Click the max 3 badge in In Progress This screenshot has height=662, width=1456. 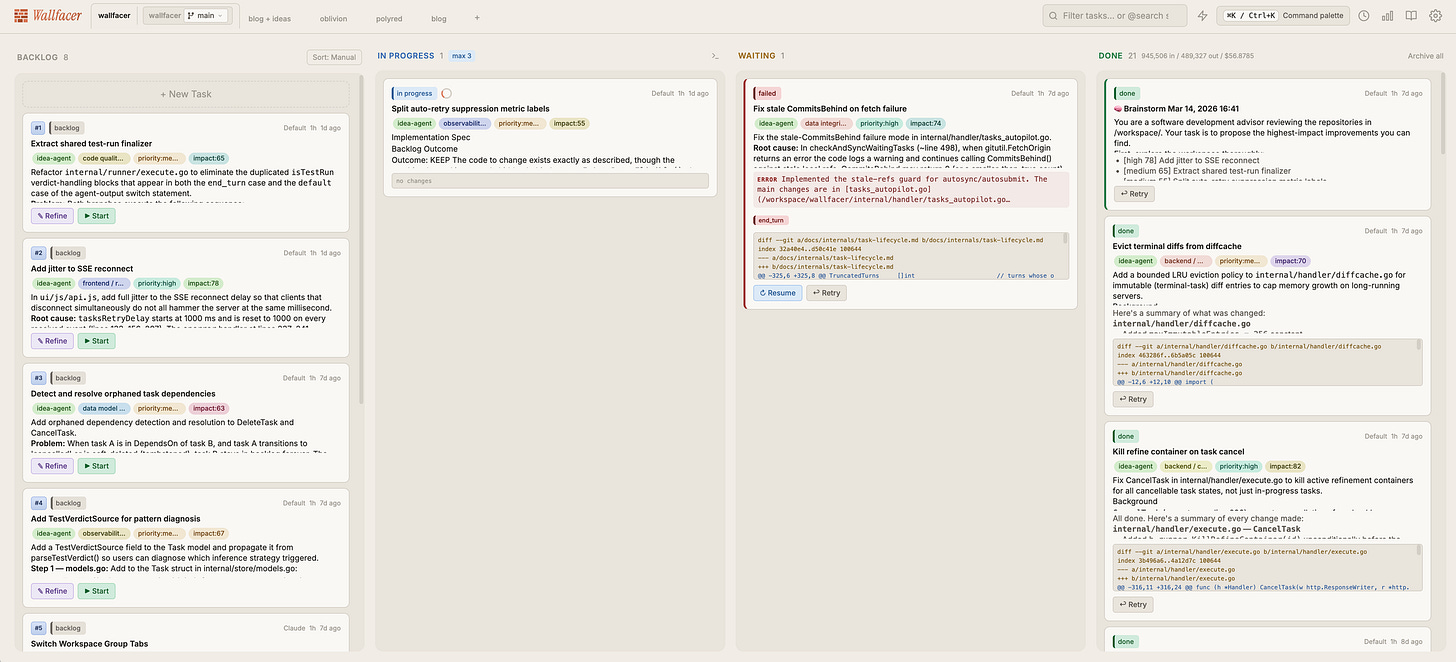coord(462,56)
